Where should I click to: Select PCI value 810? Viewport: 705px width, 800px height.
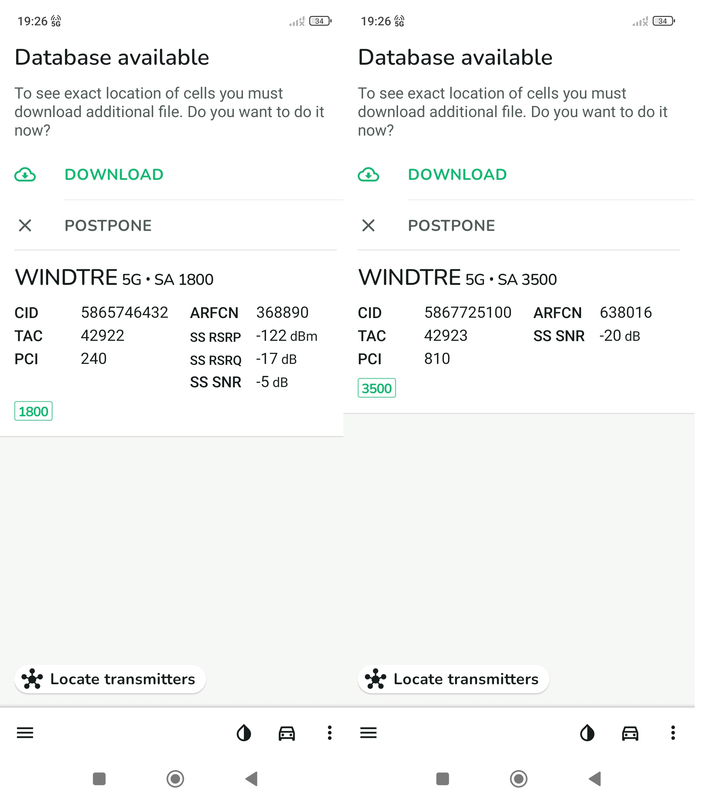point(437,359)
